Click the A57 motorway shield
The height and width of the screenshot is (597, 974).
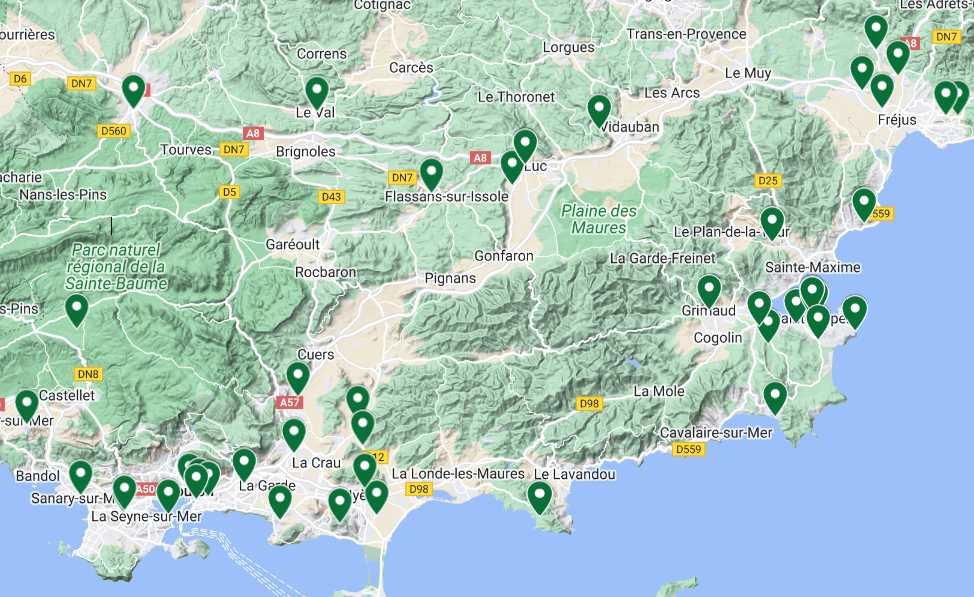(x=289, y=402)
